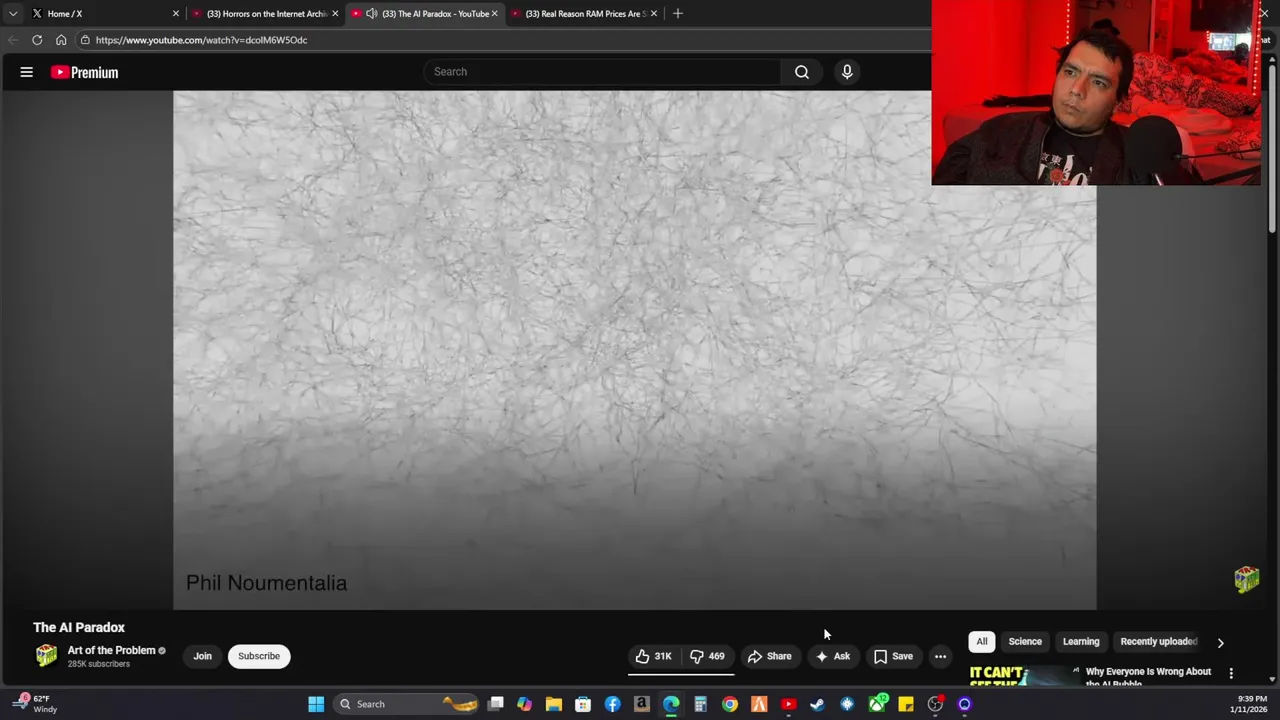Join the Art of the Problem channel
This screenshot has width=1280, height=720.
(x=203, y=656)
